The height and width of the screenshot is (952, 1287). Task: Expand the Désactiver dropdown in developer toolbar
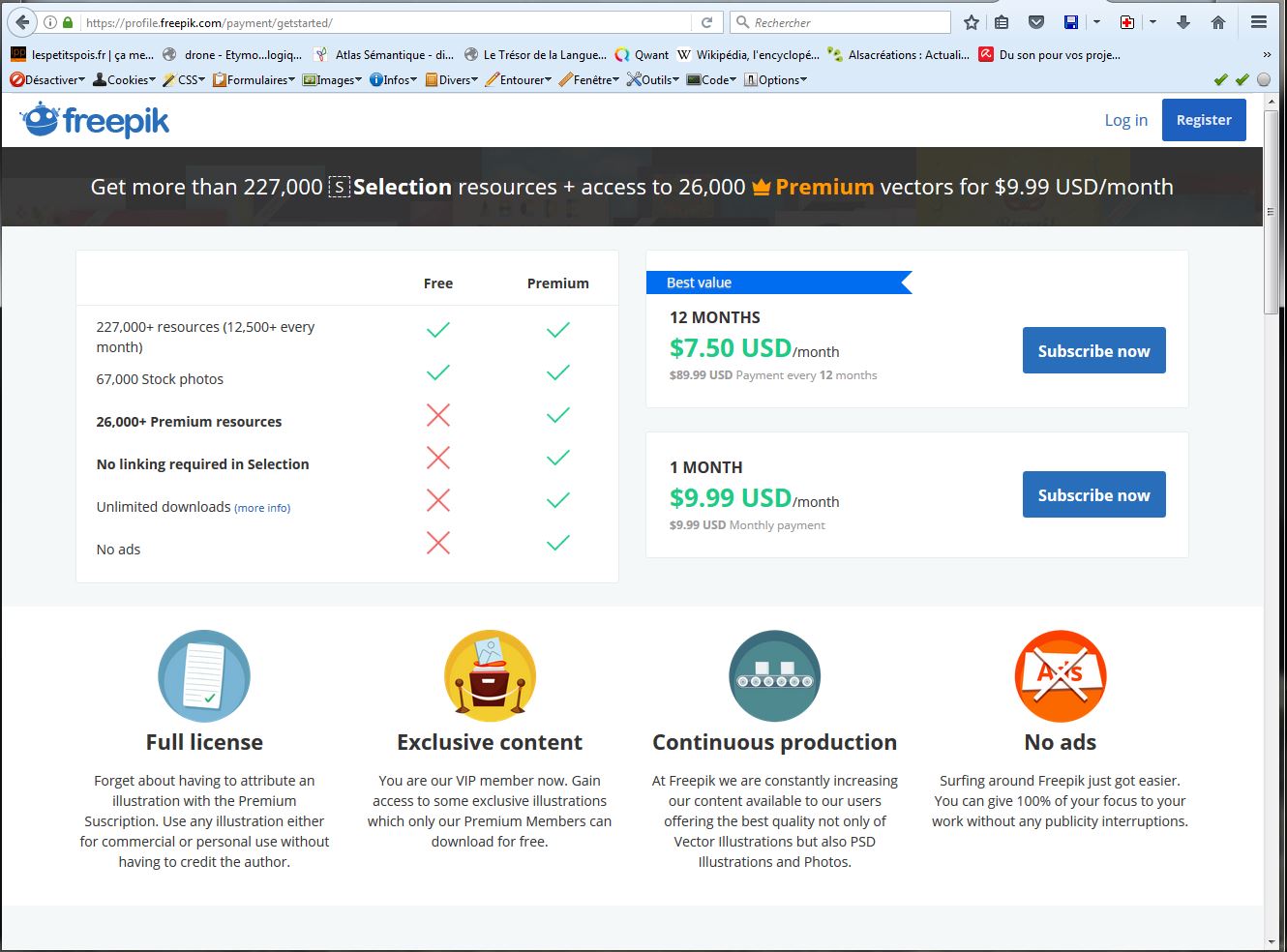click(x=47, y=80)
